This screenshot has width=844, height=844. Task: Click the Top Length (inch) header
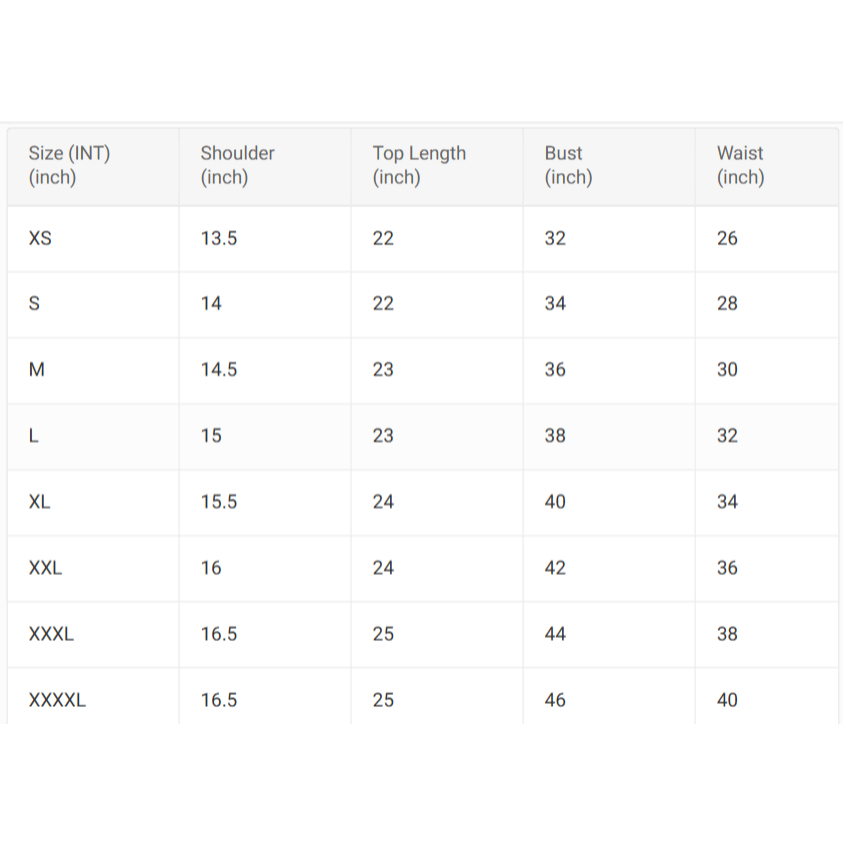coord(419,165)
